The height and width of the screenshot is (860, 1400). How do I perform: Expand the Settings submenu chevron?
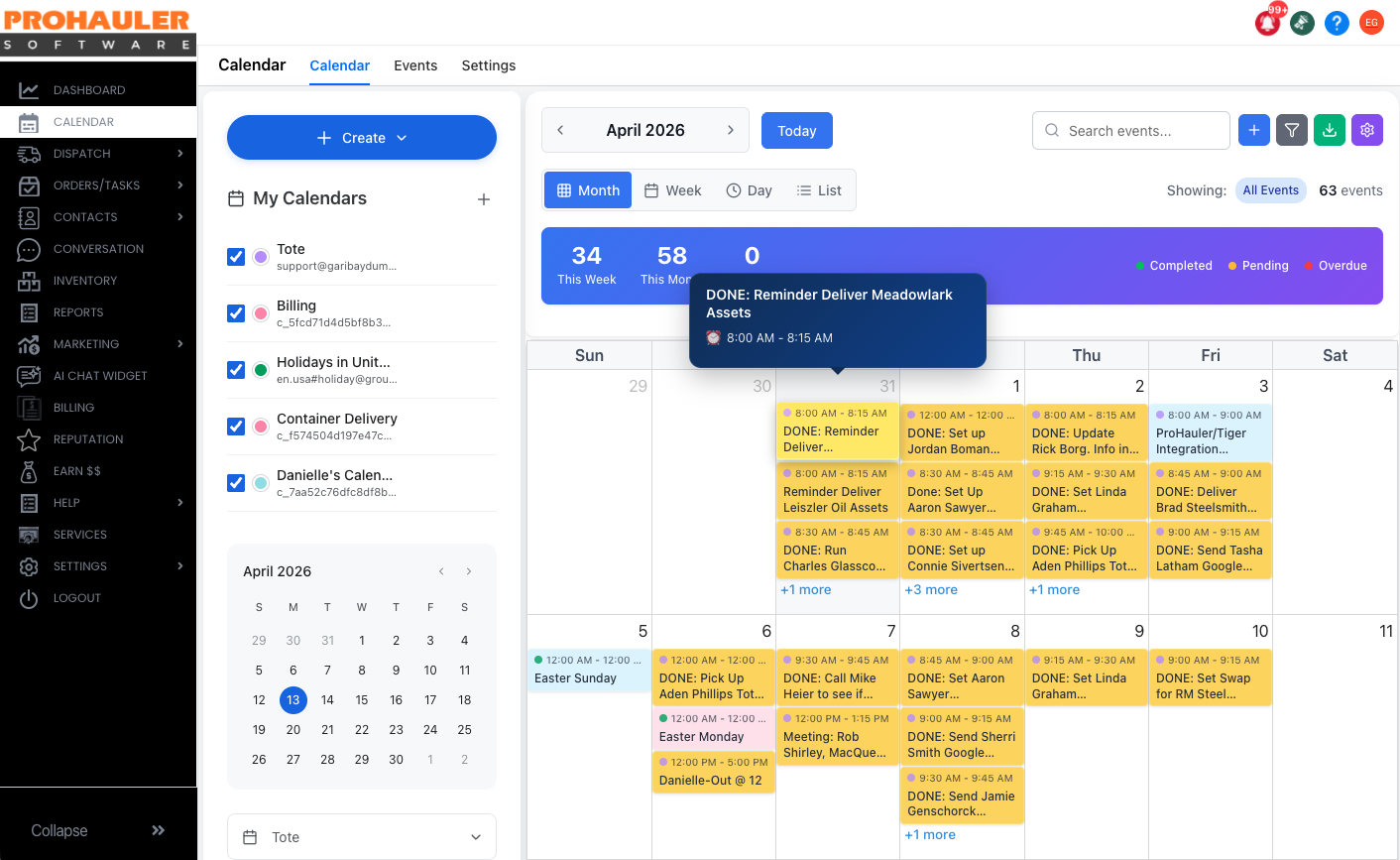click(180, 566)
